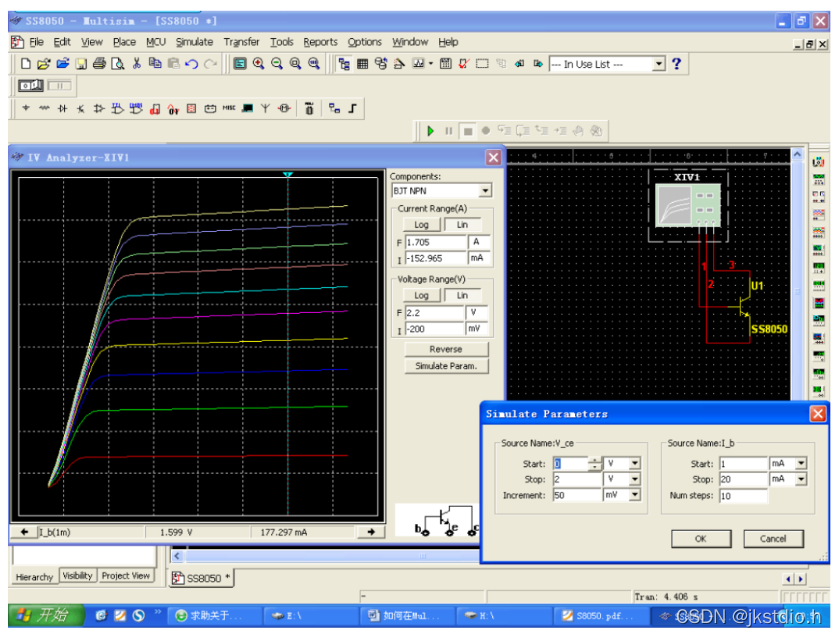Click the Print icon in toolbar
The image size is (837, 637).
tap(99, 64)
